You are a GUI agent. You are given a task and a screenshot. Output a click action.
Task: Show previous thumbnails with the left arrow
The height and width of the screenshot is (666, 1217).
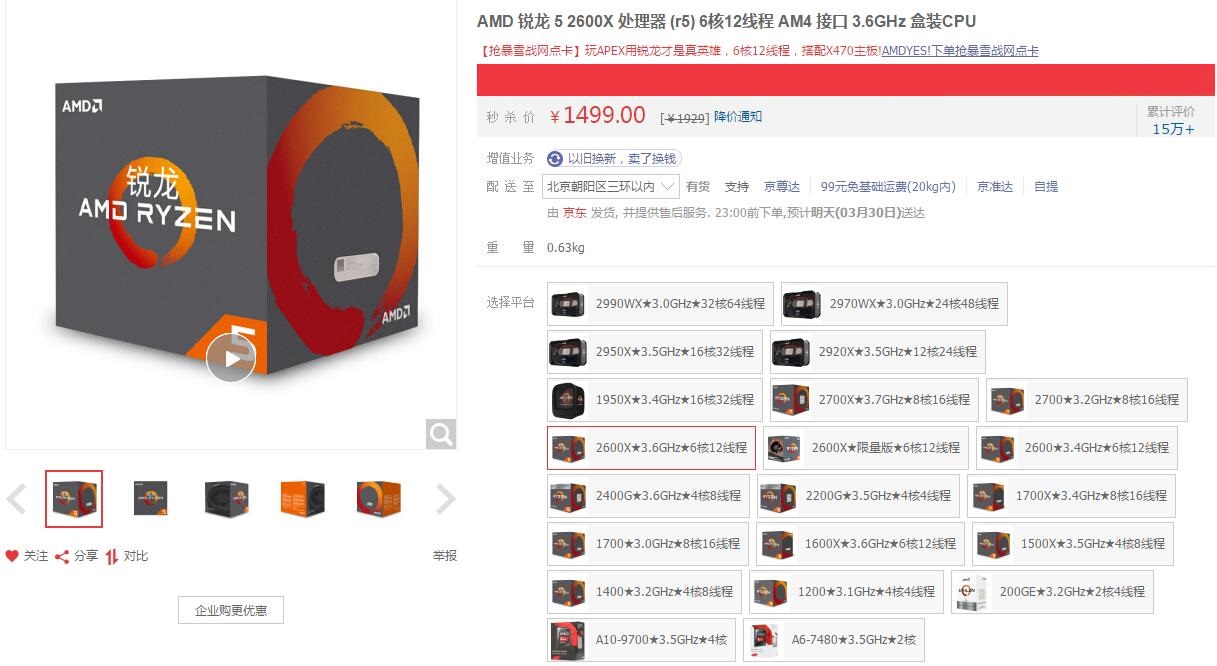pyautogui.click(x=17, y=499)
